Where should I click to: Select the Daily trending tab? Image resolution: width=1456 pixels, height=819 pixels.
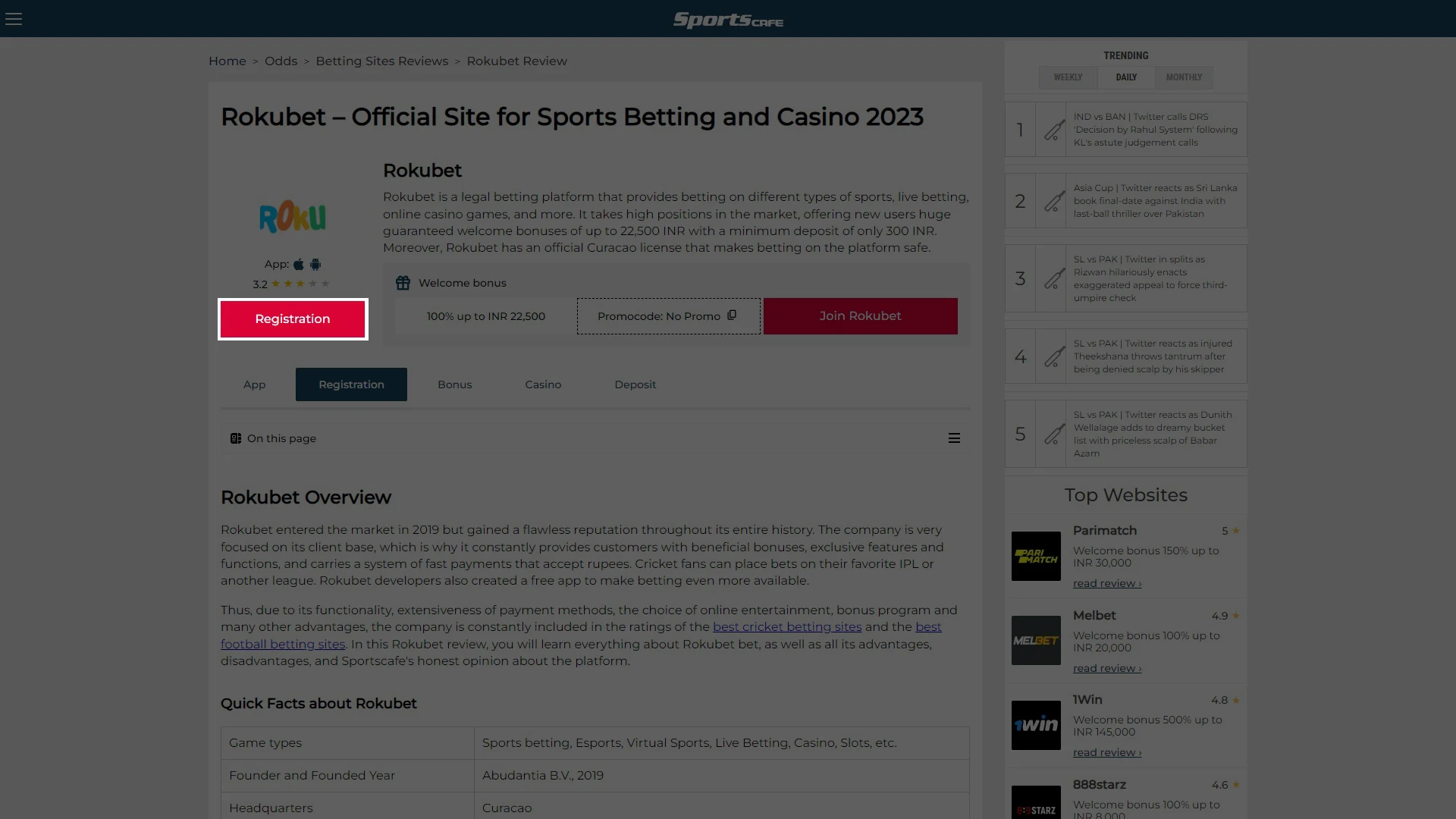[x=1126, y=77]
